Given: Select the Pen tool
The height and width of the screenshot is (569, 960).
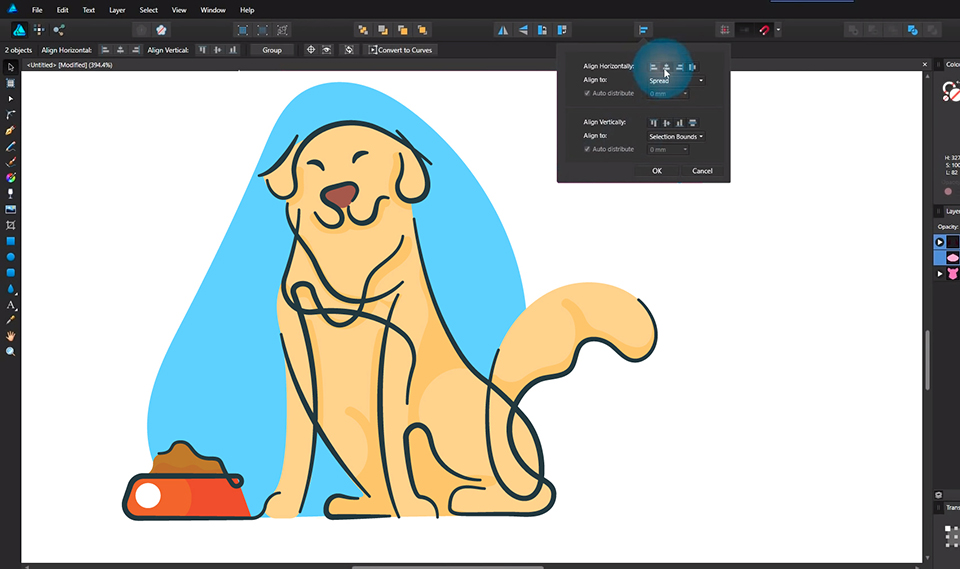Looking at the screenshot, I should pyautogui.click(x=10, y=130).
